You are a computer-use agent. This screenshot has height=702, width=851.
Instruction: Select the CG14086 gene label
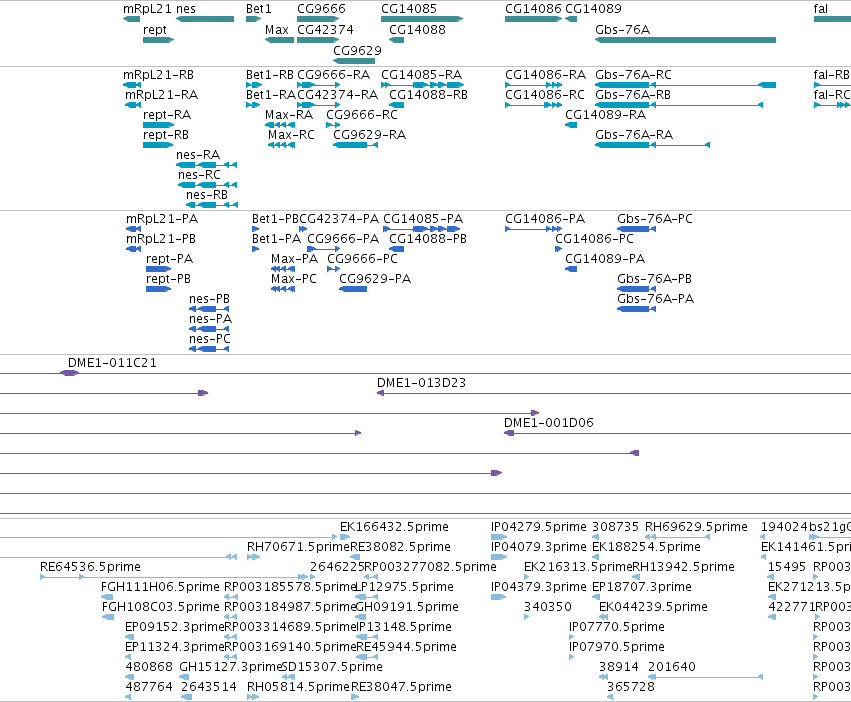click(x=533, y=9)
